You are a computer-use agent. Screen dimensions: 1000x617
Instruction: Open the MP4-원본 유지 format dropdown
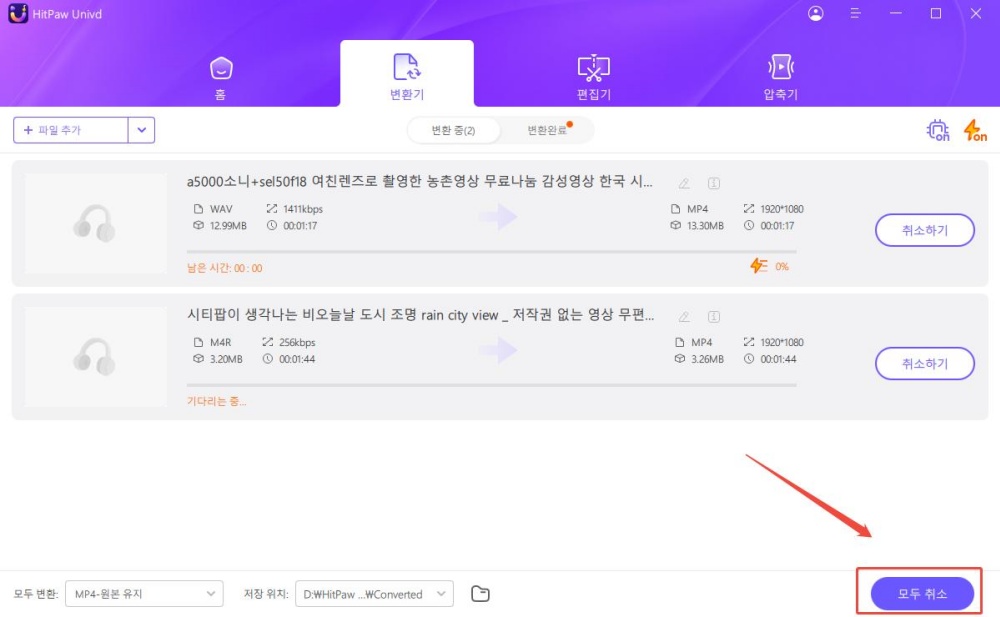(x=144, y=594)
